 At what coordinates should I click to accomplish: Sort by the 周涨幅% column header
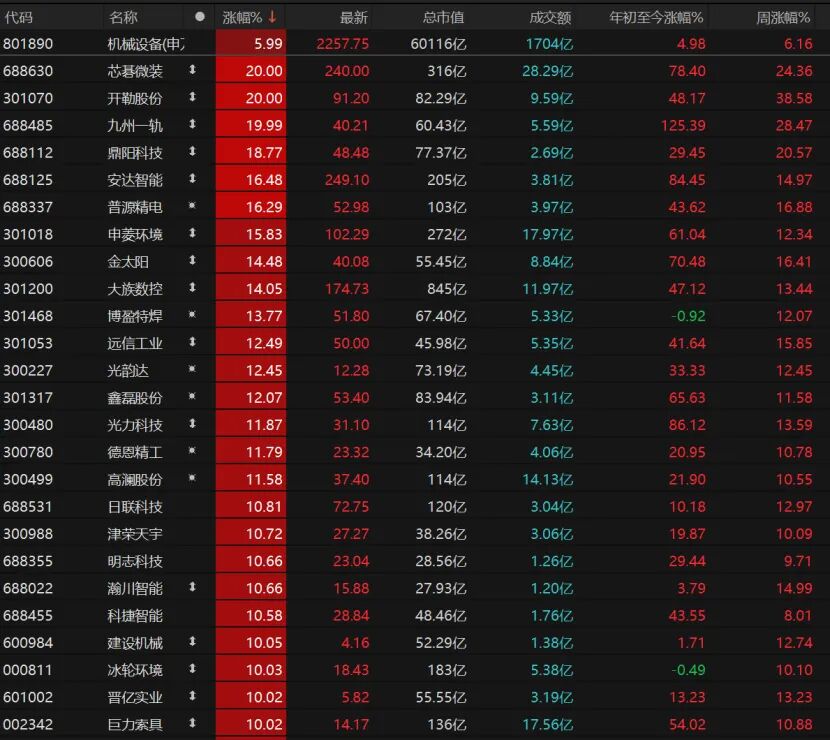(783, 18)
